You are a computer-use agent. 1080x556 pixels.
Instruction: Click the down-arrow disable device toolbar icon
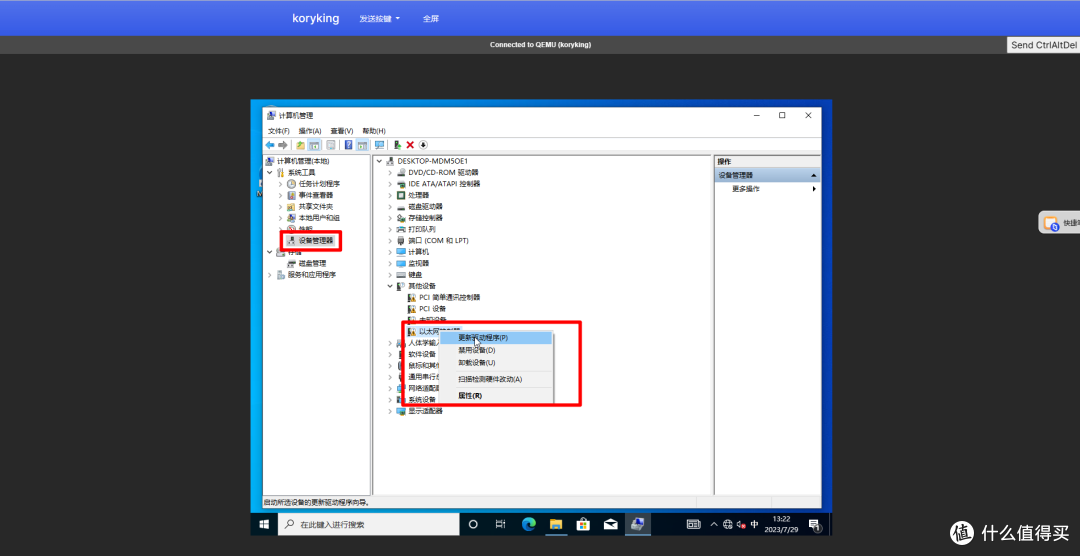(x=423, y=145)
